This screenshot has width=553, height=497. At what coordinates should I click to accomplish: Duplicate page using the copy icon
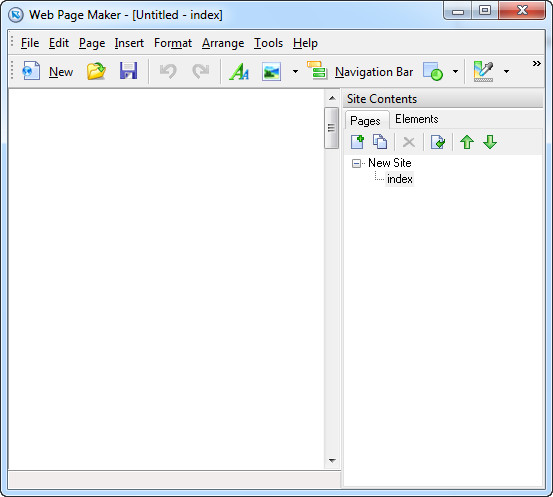(380, 142)
